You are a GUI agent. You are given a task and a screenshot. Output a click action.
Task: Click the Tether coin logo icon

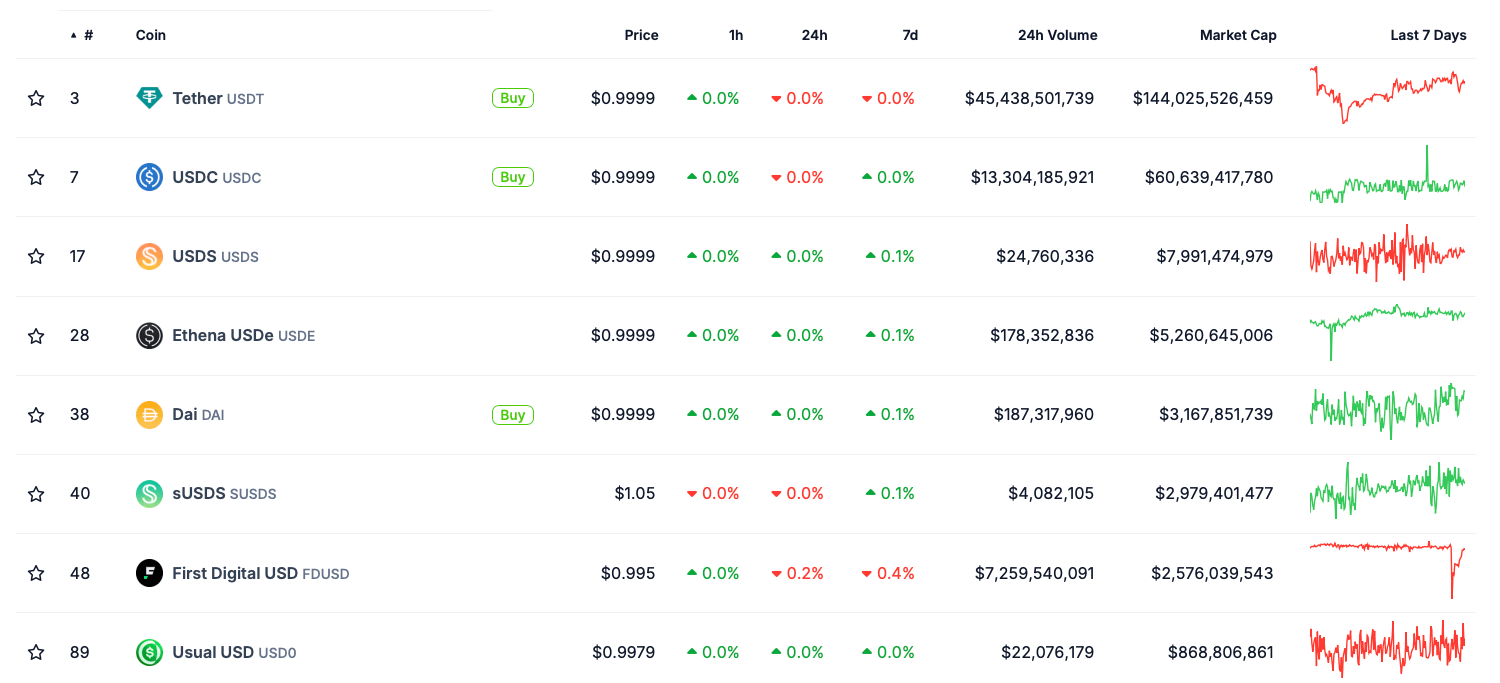149,98
